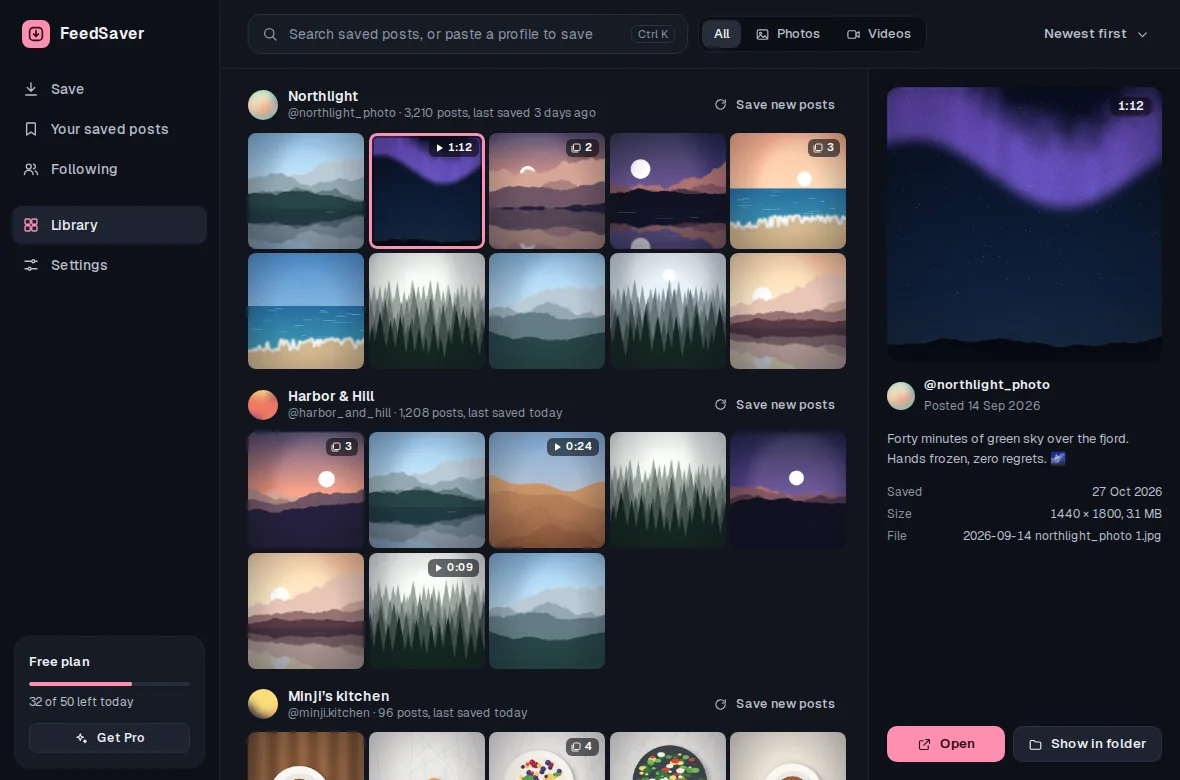Filter by Videos
The image size is (1180, 780).
878,34
